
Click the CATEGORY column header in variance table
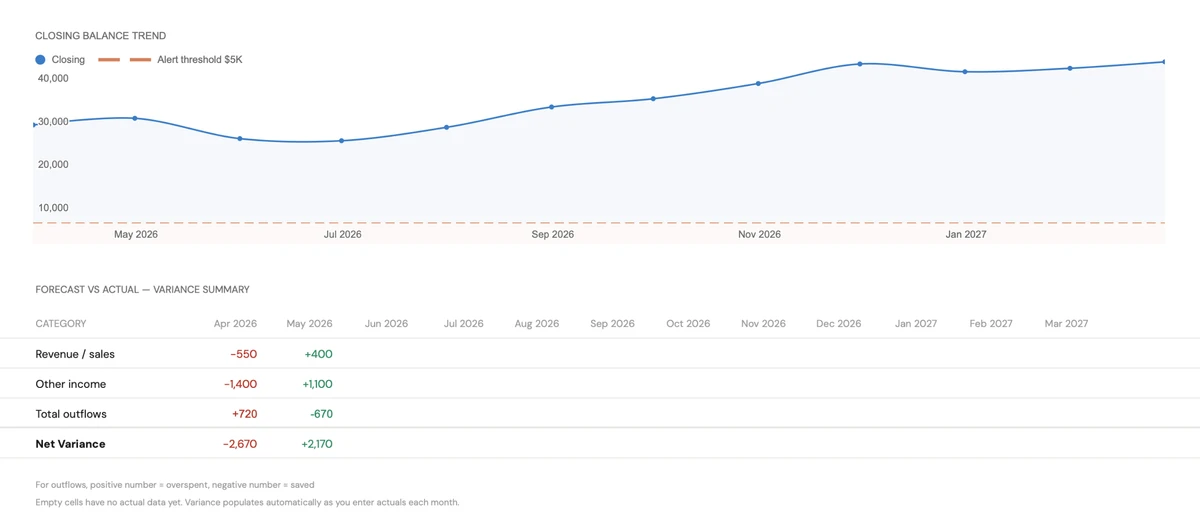pos(61,324)
